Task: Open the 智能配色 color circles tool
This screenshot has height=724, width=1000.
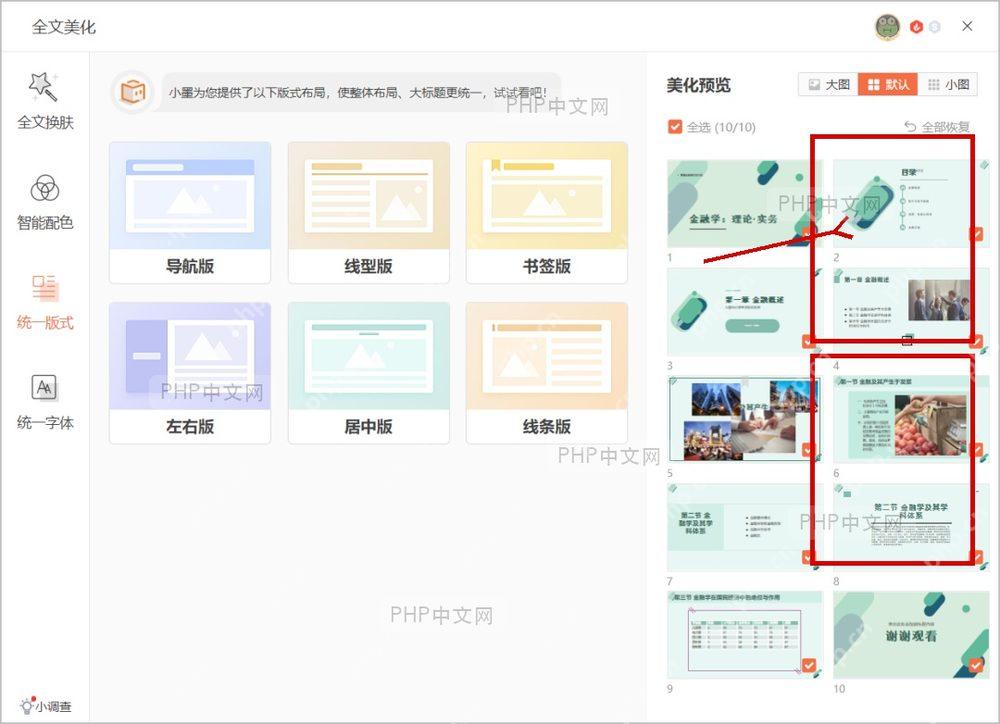Action: pos(45,202)
